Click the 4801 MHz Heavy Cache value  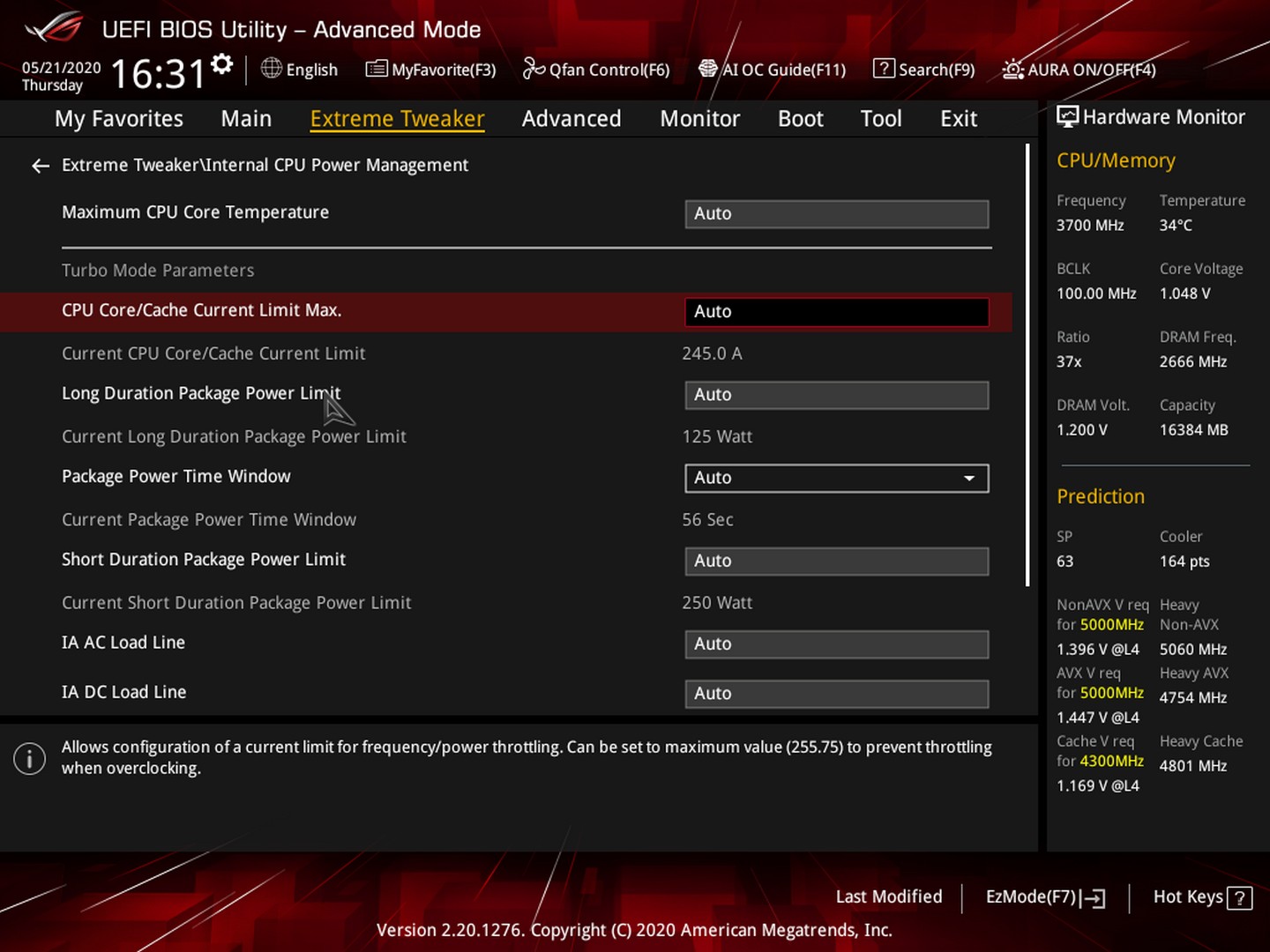[1193, 766]
